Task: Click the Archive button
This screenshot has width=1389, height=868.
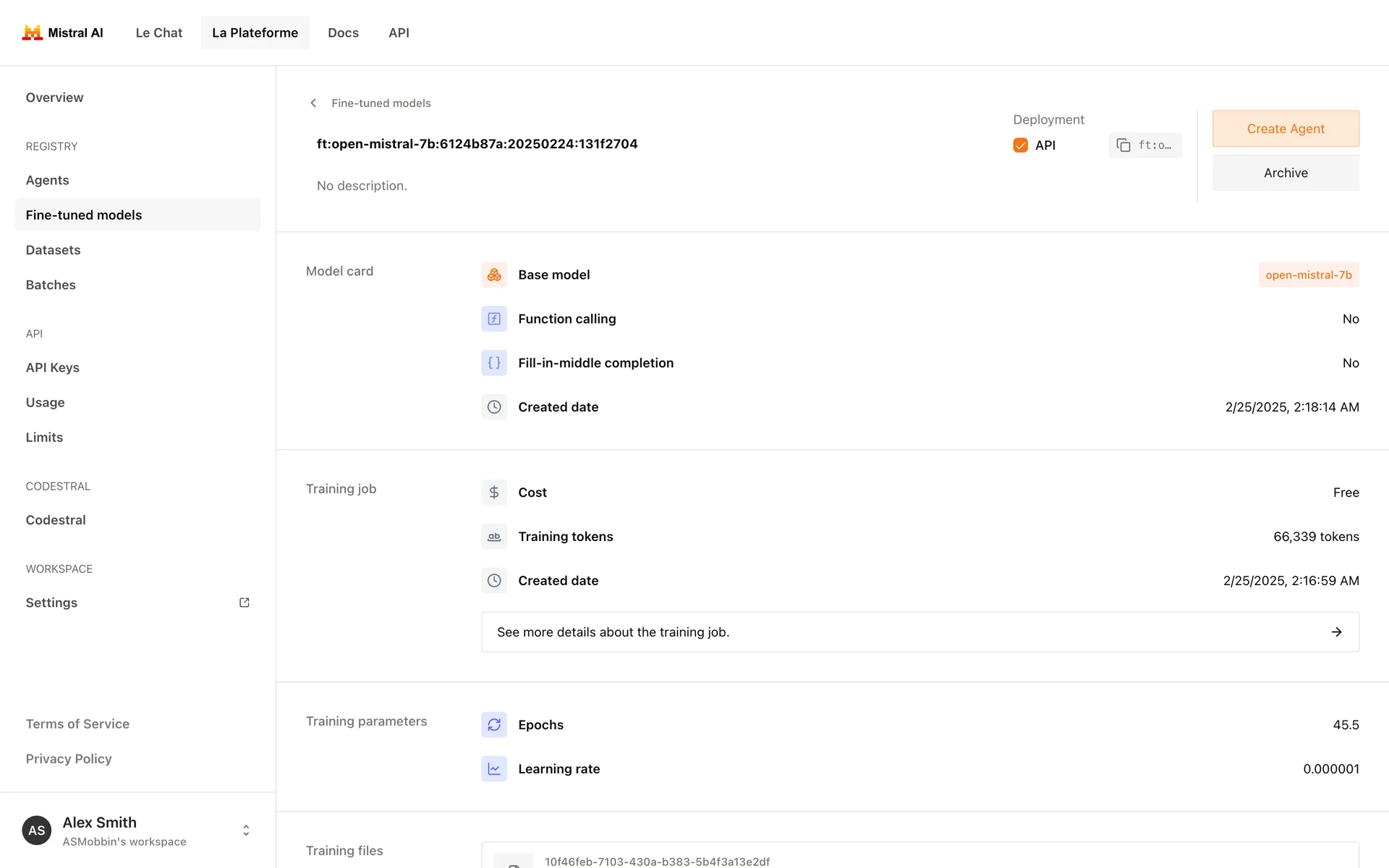Action: [1286, 173]
